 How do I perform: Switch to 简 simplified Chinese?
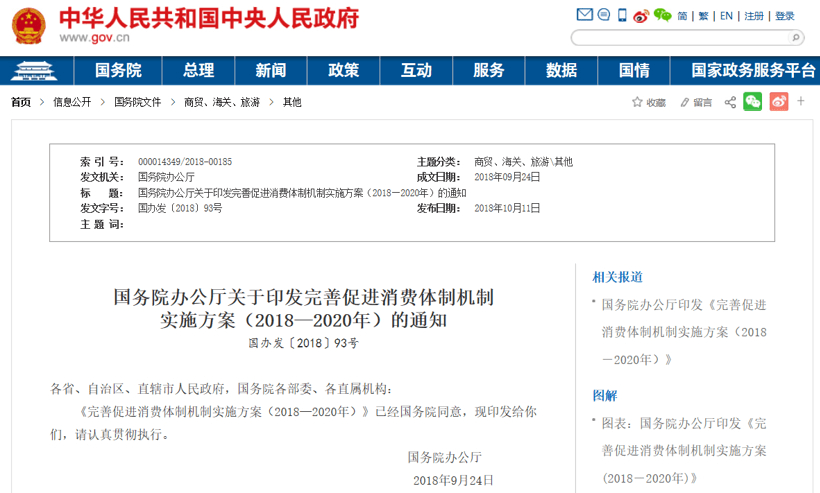pos(682,16)
